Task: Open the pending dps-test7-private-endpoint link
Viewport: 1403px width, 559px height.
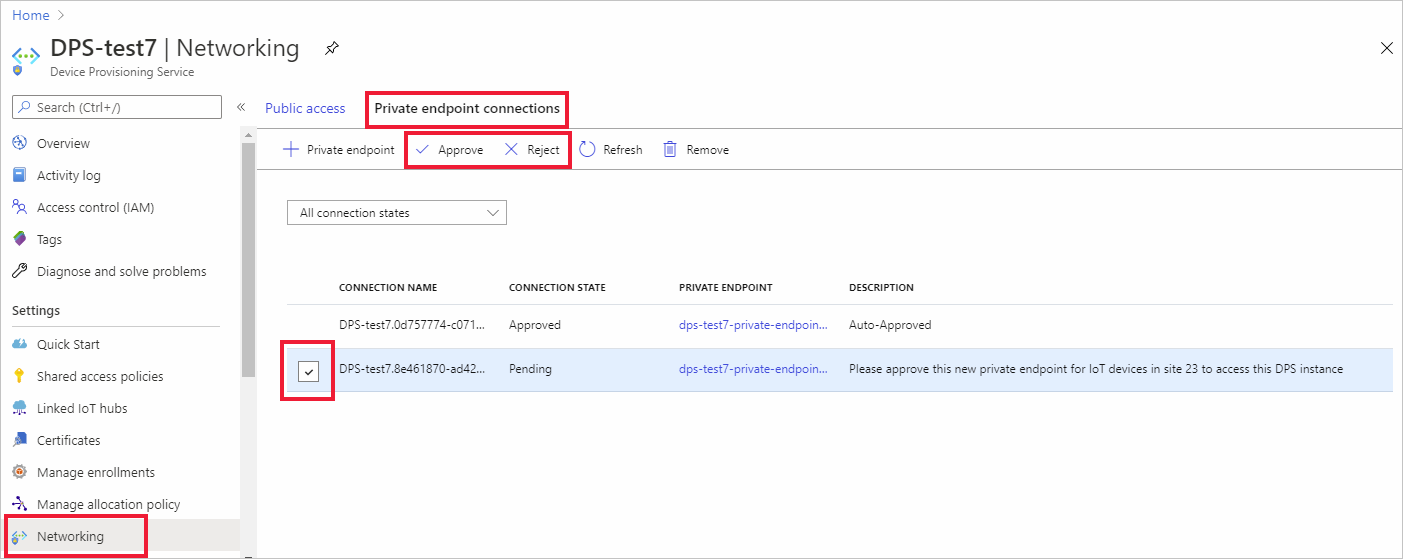Action: pos(753,369)
